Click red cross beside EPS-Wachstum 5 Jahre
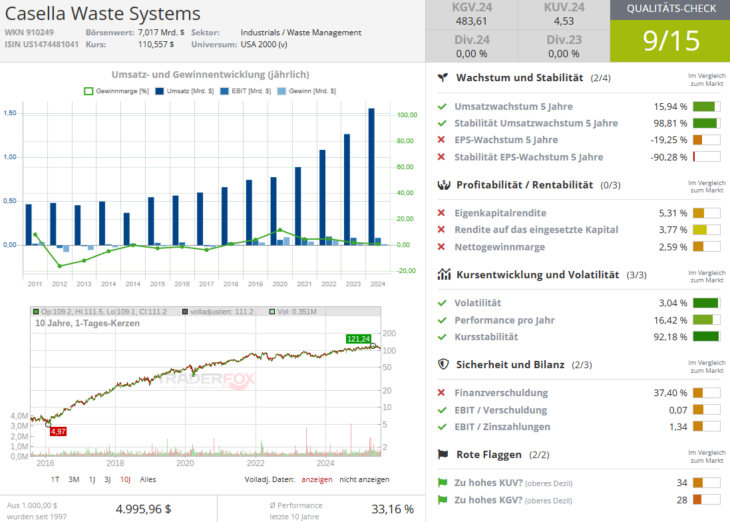 pos(441,140)
